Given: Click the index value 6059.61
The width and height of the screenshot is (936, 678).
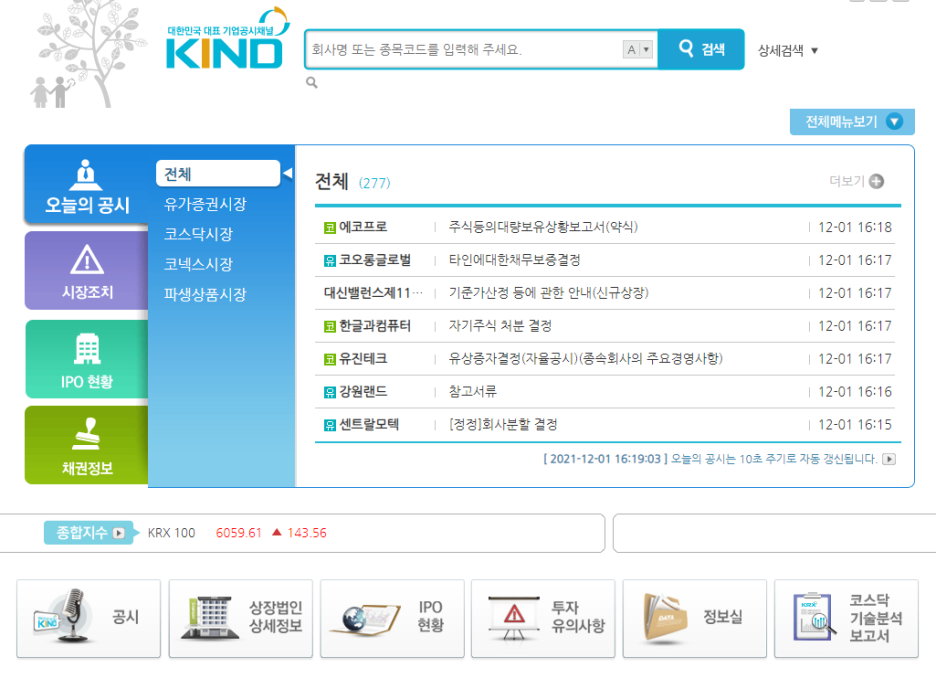Looking at the screenshot, I should 239,533.
